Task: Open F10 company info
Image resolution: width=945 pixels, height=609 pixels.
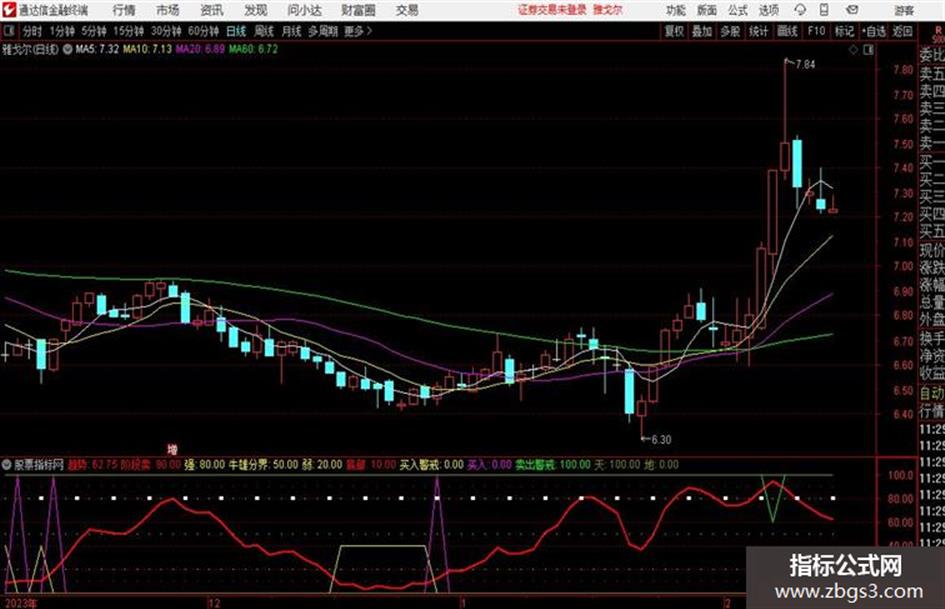Action: coord(816,31)
